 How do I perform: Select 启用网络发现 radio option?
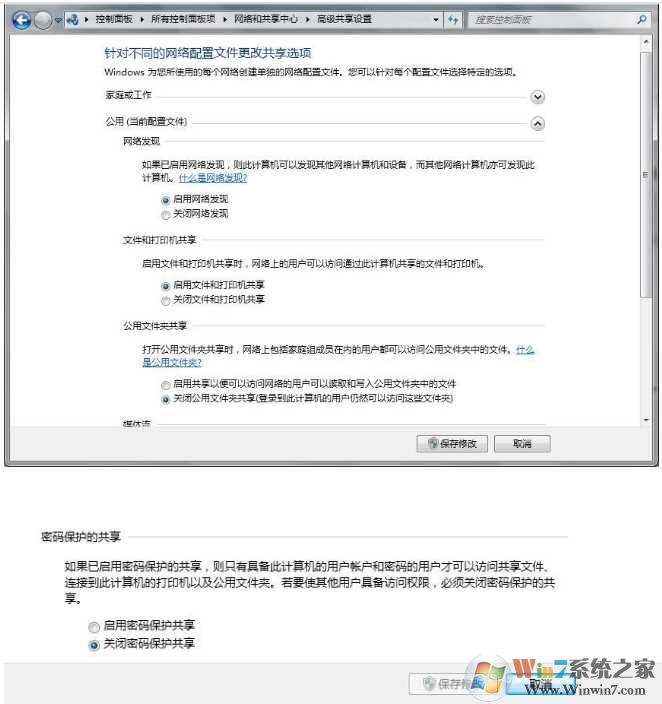(166, 200)
